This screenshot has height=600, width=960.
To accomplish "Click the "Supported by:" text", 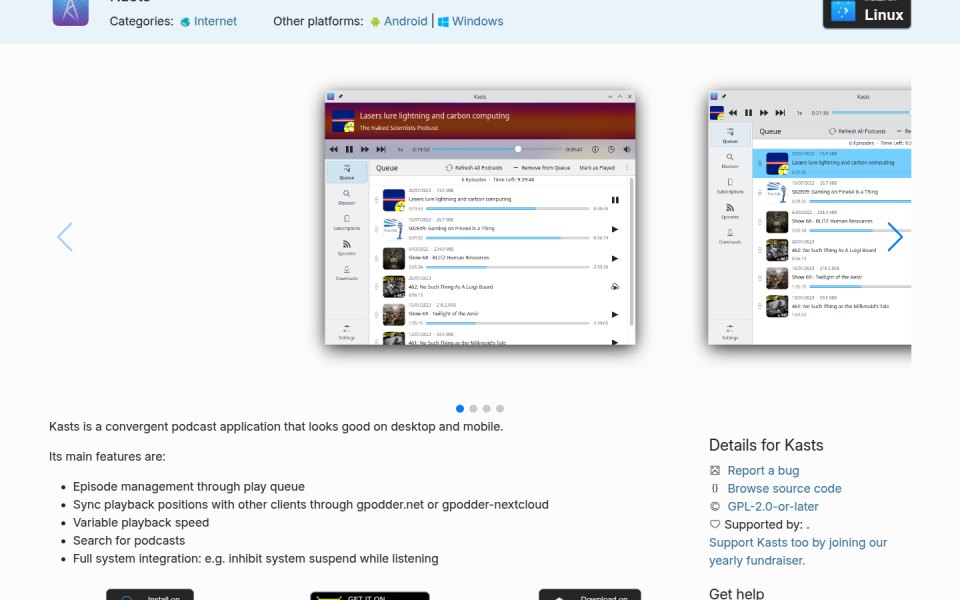I will (763, 525).
